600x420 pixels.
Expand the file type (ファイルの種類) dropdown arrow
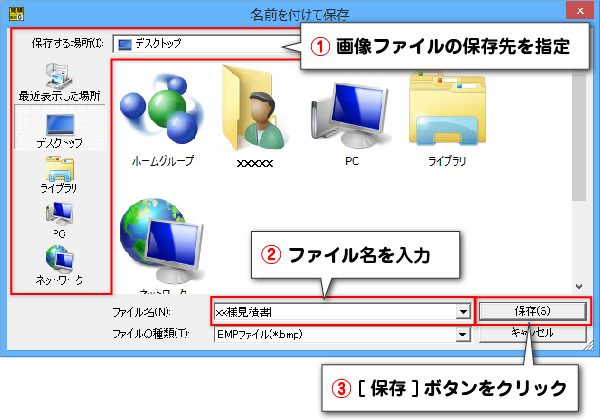pyautogui.click(x=463, y=335)
